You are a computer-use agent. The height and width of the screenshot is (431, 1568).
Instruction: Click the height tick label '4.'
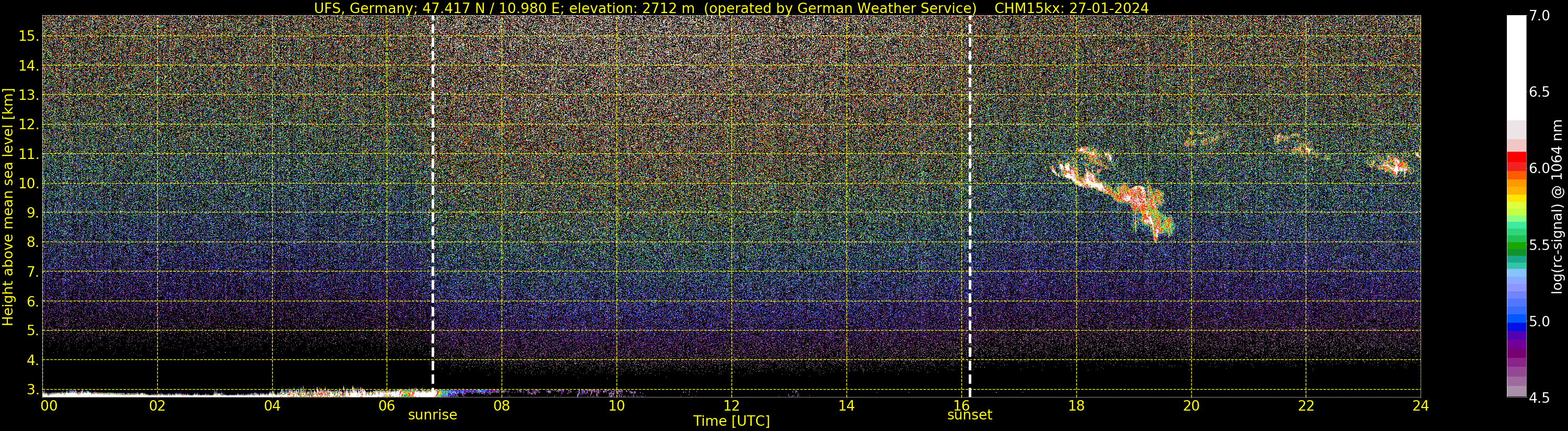32,360
